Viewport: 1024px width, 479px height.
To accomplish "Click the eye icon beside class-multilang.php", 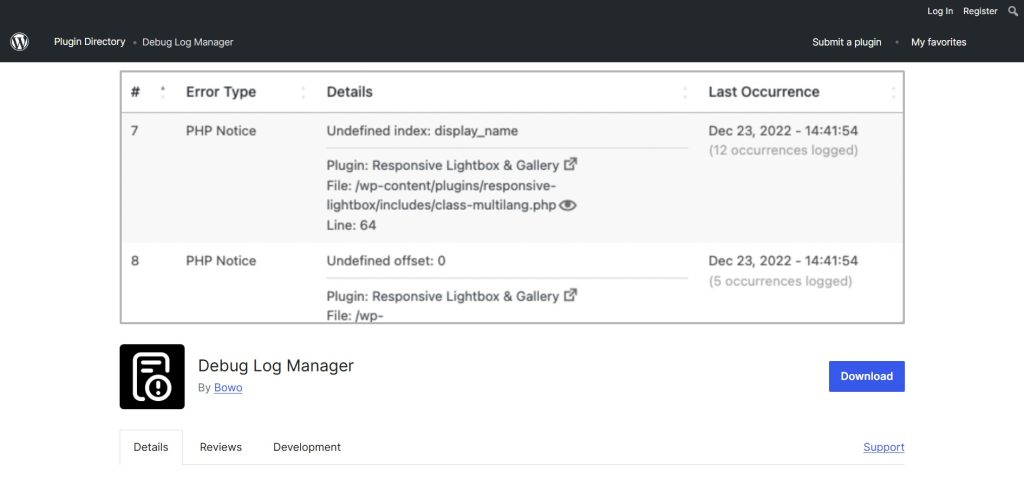I will [568, 205].
